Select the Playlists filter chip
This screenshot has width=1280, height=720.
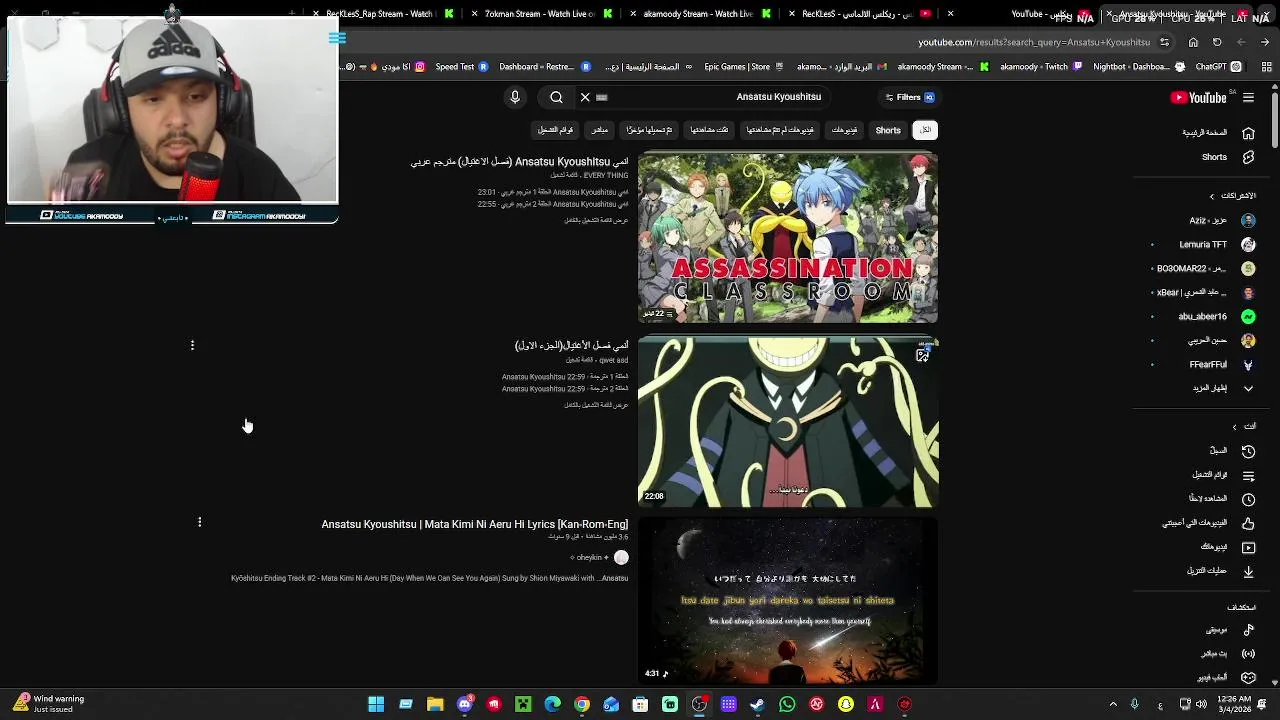point(555,130)
